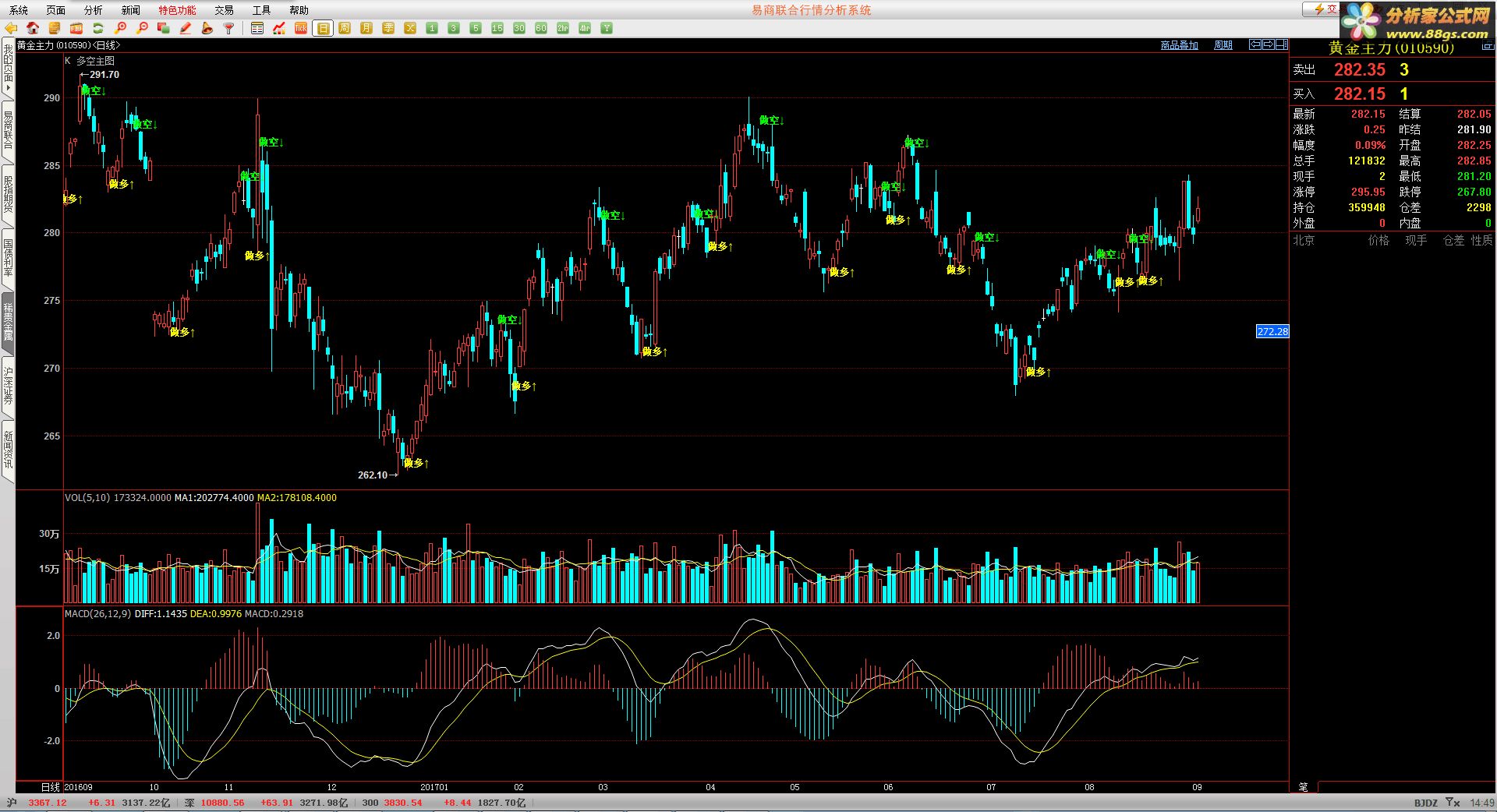Select 3-minute period button

(x=454, y=28)
